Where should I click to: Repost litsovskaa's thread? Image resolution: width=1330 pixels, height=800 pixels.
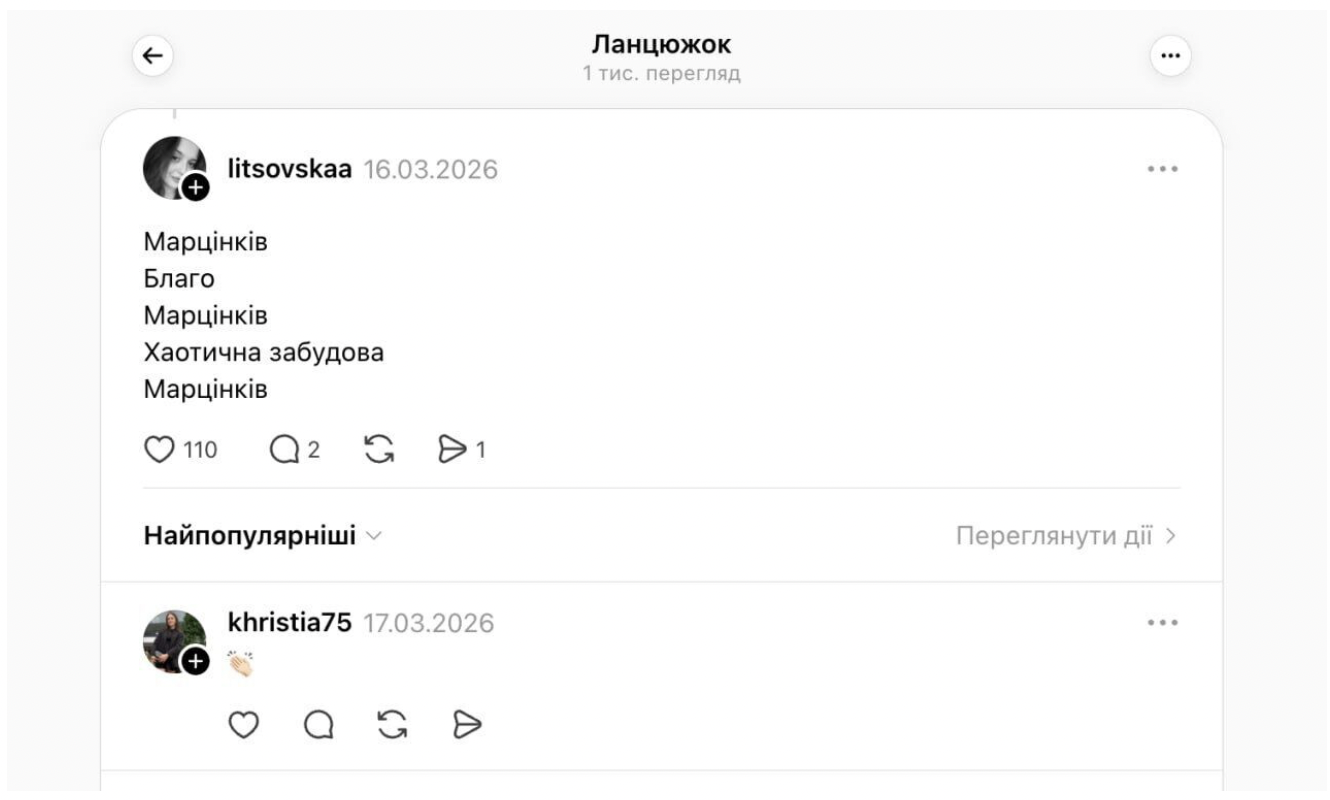tap(376, 449)
